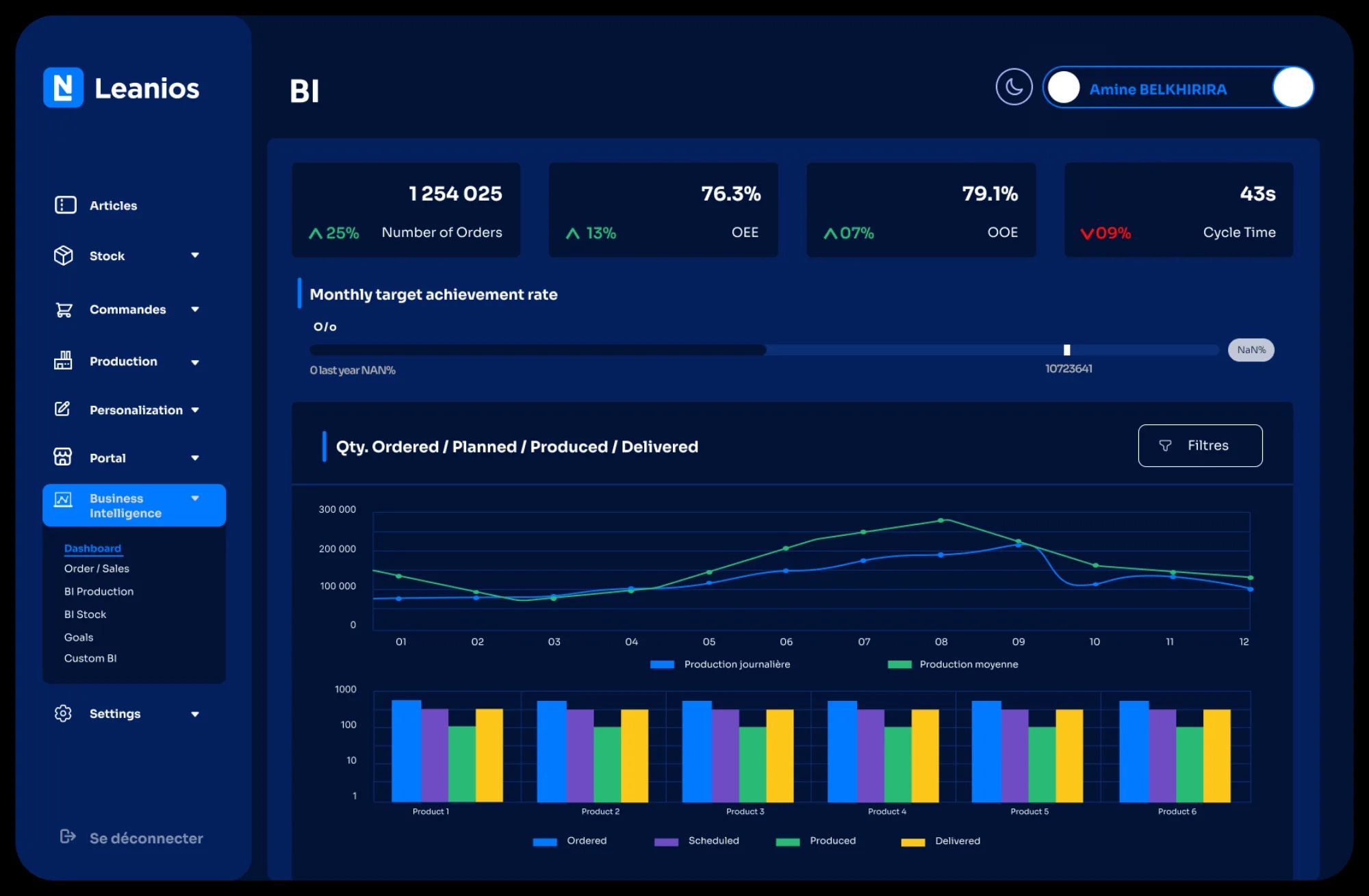
Task: Expand the Stock menu arrow
Action: pos(195,255)
